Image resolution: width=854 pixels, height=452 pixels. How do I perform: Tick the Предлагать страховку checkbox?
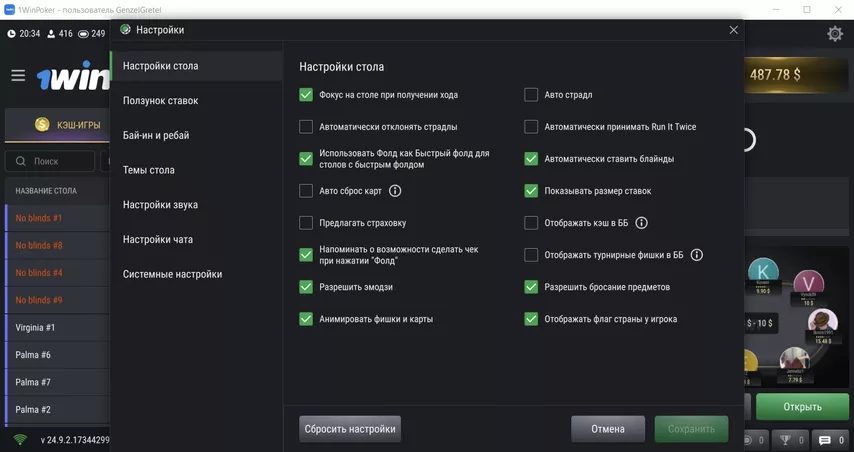coord(306,223)
